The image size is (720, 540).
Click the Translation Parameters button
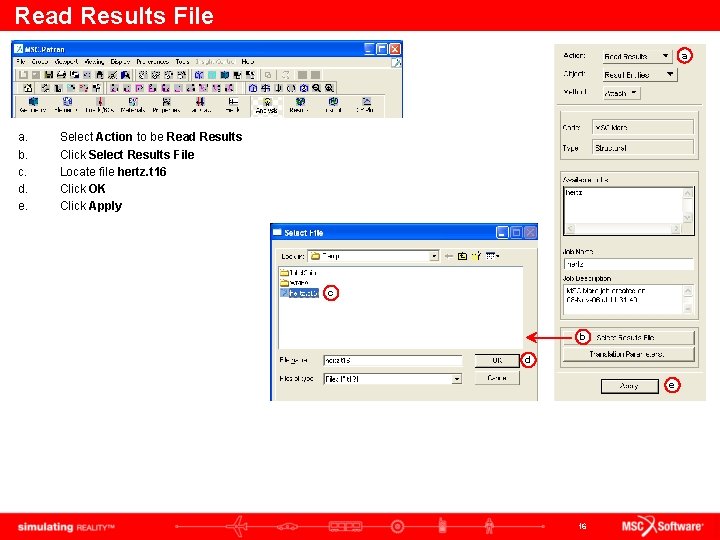click(629, 354)
